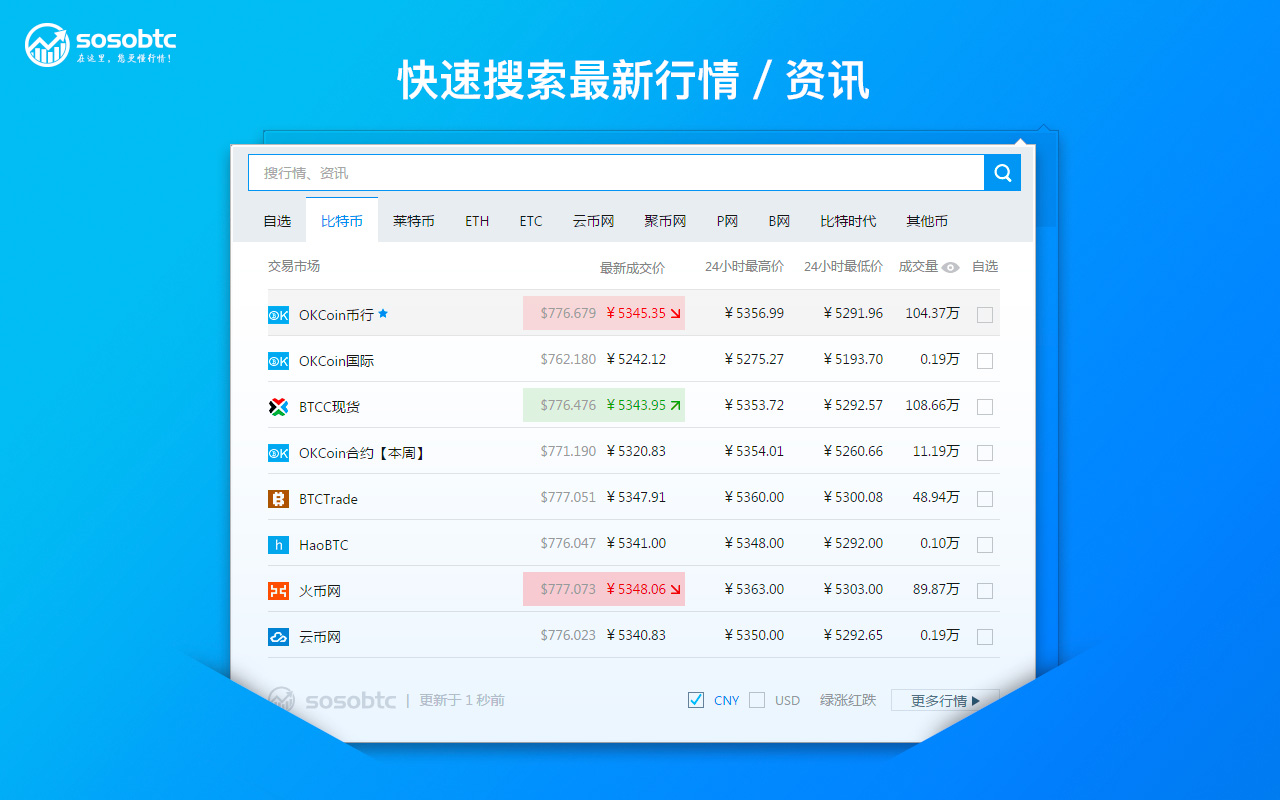Check the 自选 box for BTCC现货

point(985,407)
